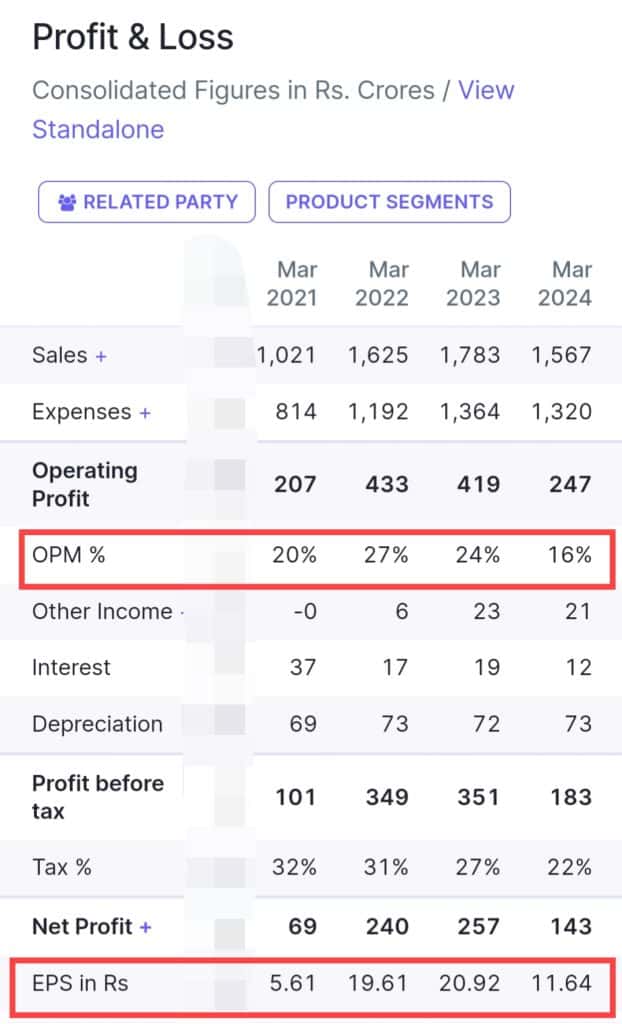Click the Profit before tax label
This screenshot has width=622, height=1024.
[x=98, y=797]
